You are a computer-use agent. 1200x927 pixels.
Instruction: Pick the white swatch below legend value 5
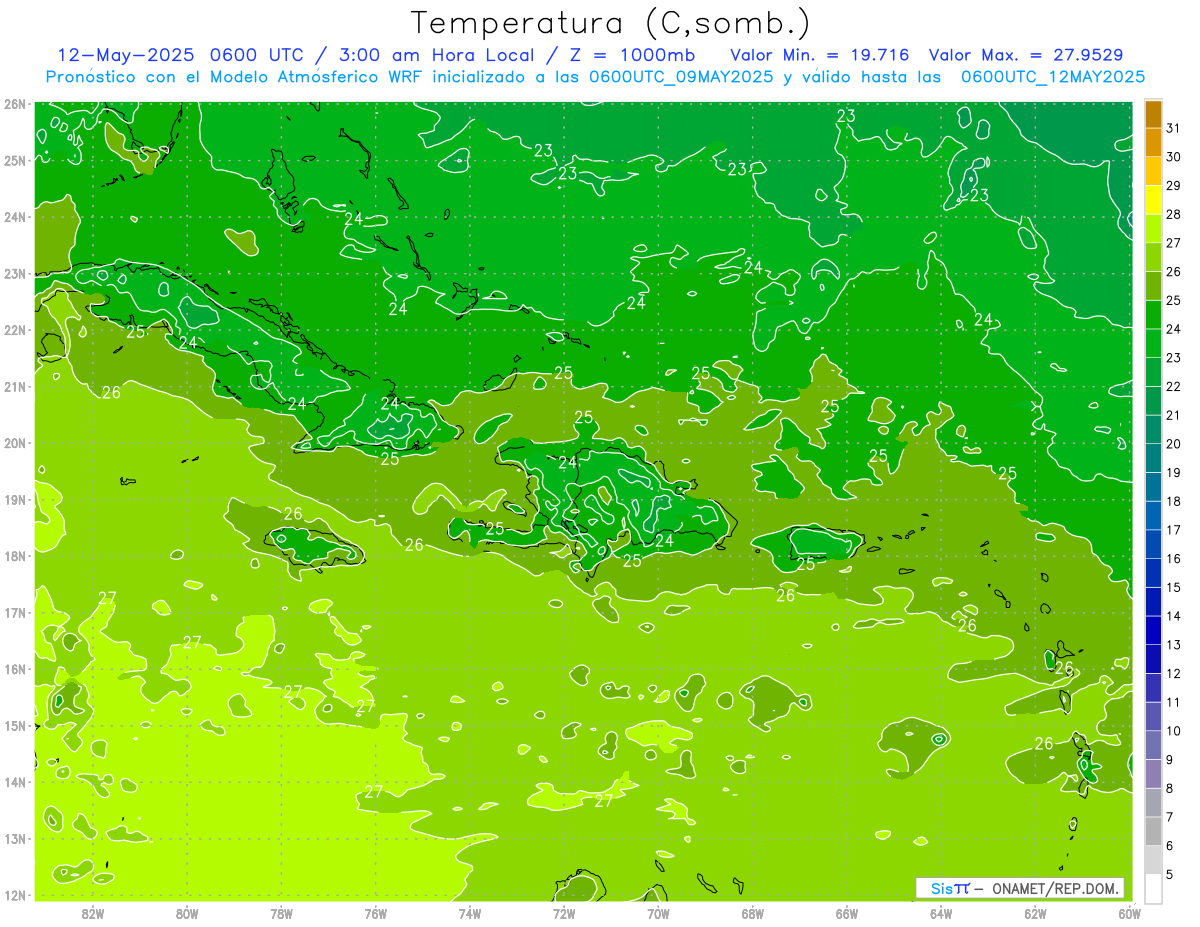tap(1154, 888)
